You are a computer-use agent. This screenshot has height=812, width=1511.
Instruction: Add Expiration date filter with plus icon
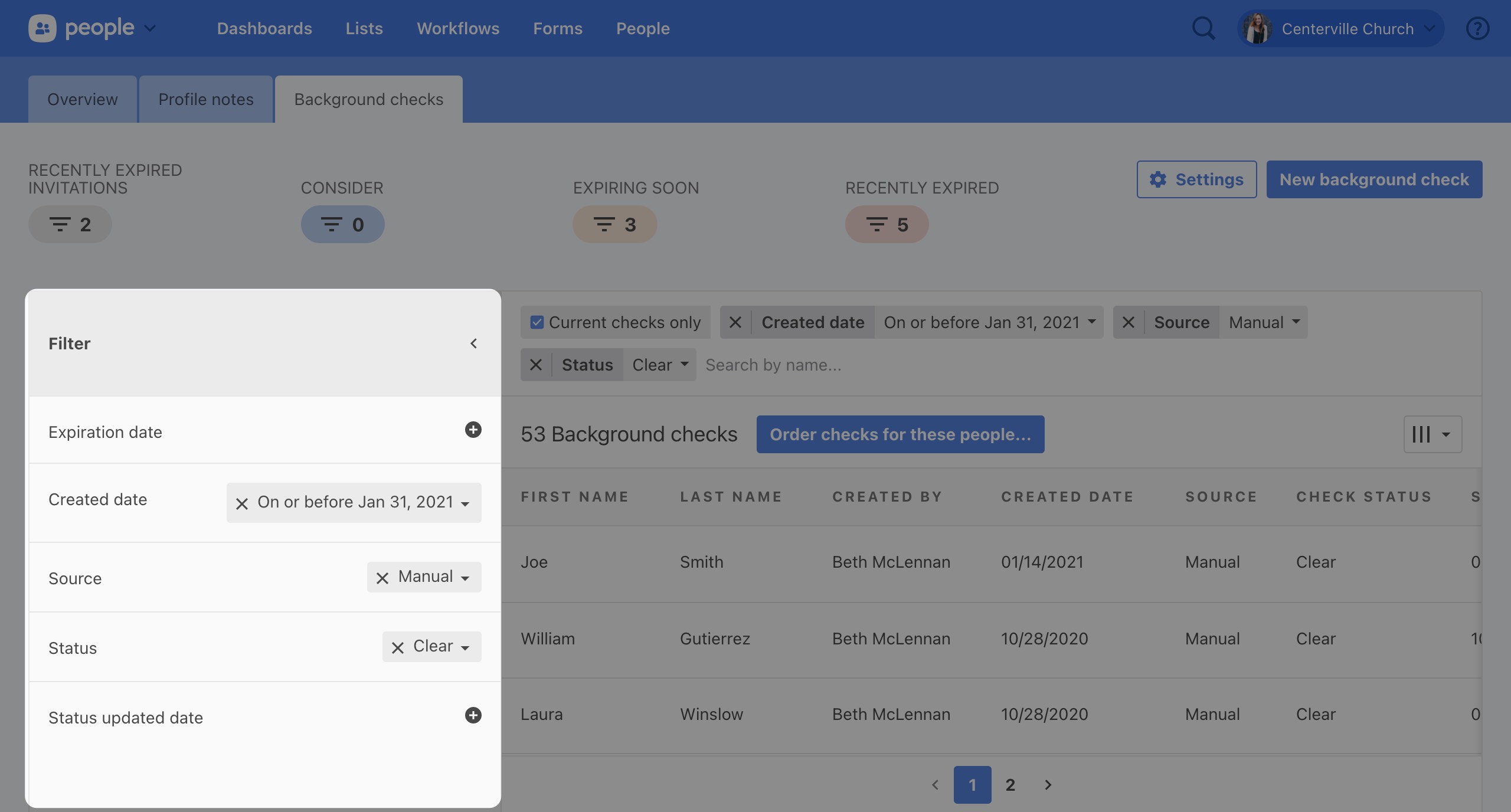point(473,430)
